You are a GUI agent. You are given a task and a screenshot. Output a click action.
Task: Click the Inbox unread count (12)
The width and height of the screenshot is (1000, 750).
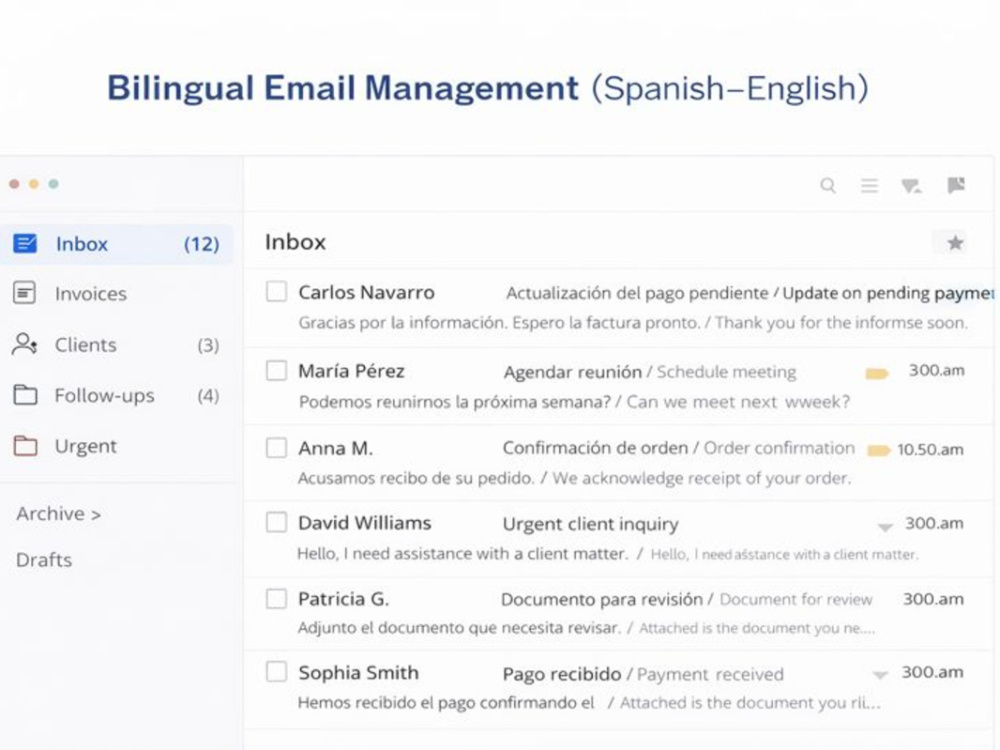tap(202, 244)
